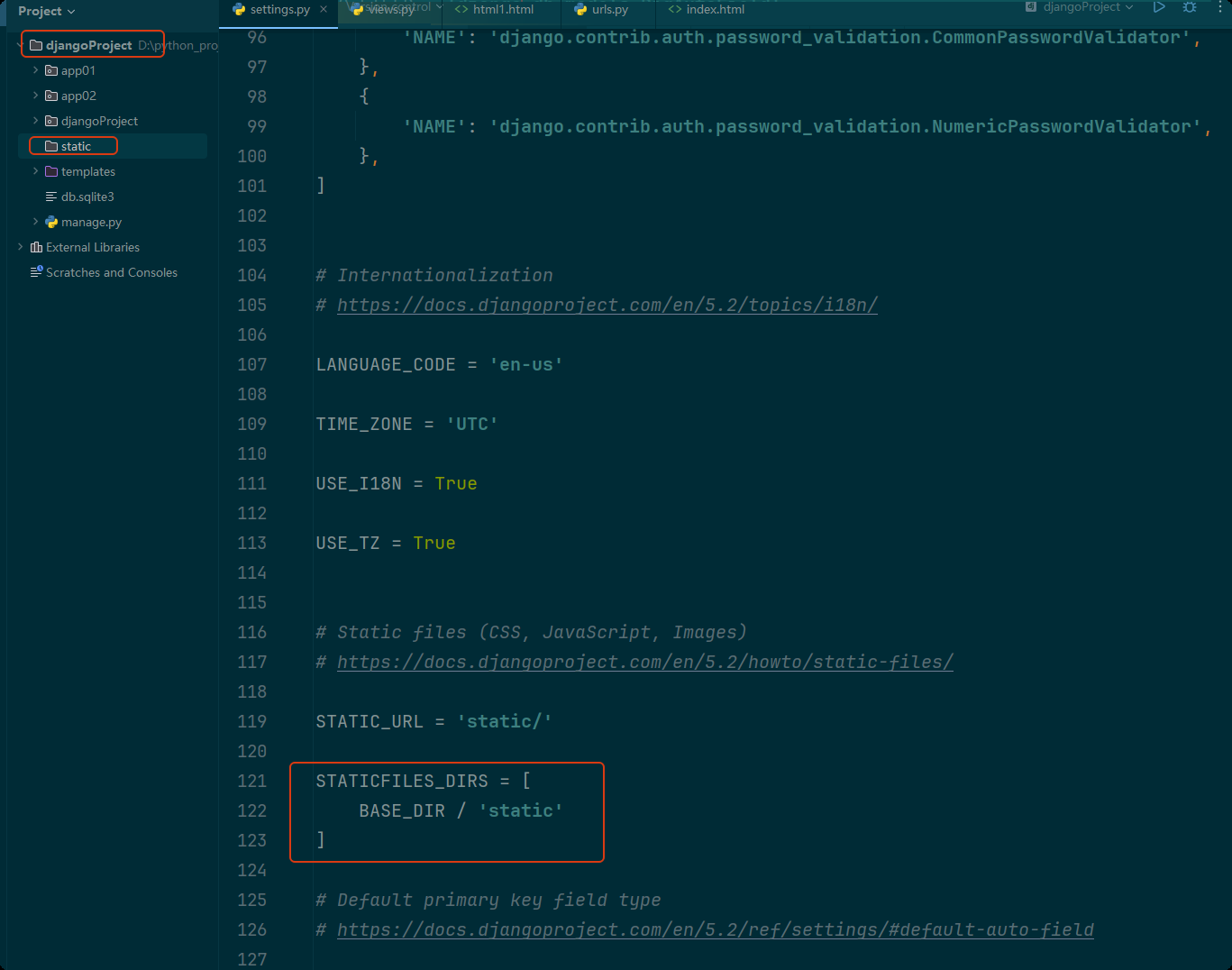Click the 'static/' string on line 119
Image resolution: width=1232 pixels, height=970 pixels.
505,721
